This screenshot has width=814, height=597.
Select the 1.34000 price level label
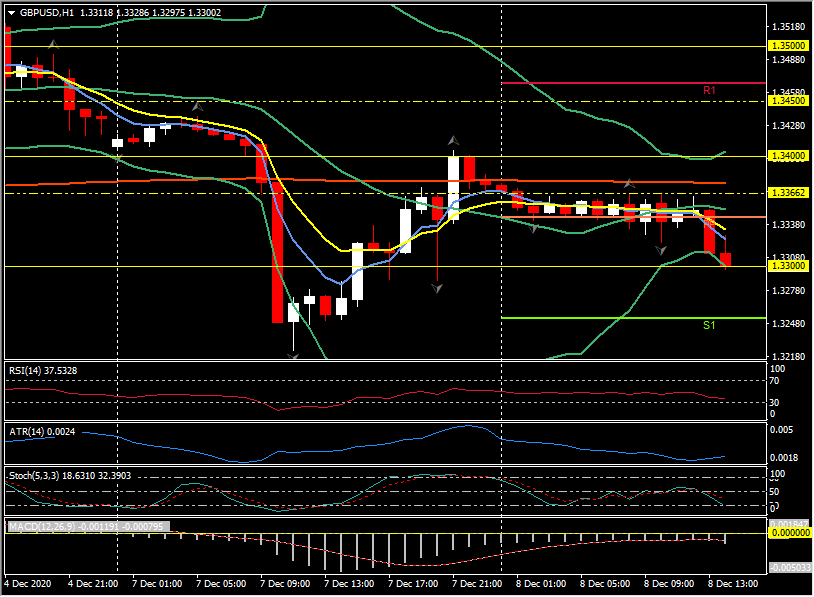coord(787,156)
